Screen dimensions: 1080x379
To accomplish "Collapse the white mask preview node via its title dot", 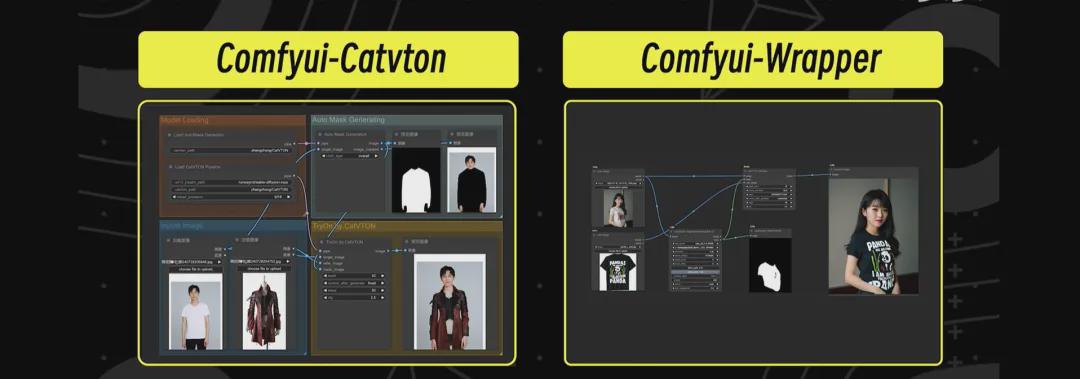I will pos(397,134).
